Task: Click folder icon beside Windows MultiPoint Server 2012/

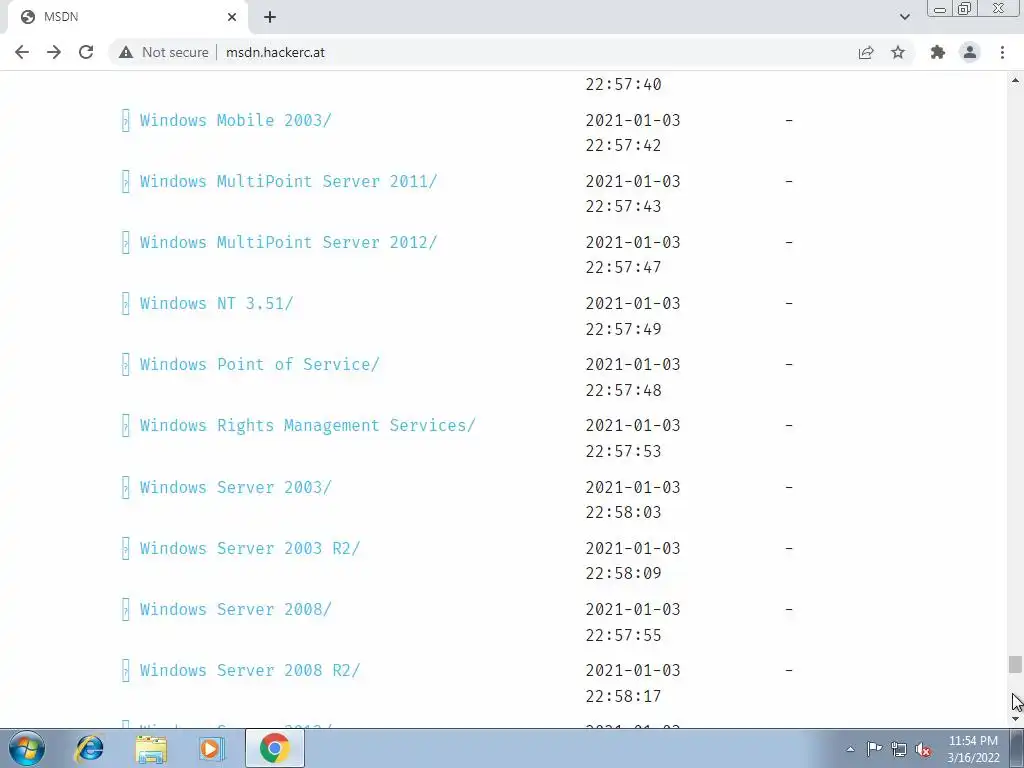Action: [x=125, y=242]
